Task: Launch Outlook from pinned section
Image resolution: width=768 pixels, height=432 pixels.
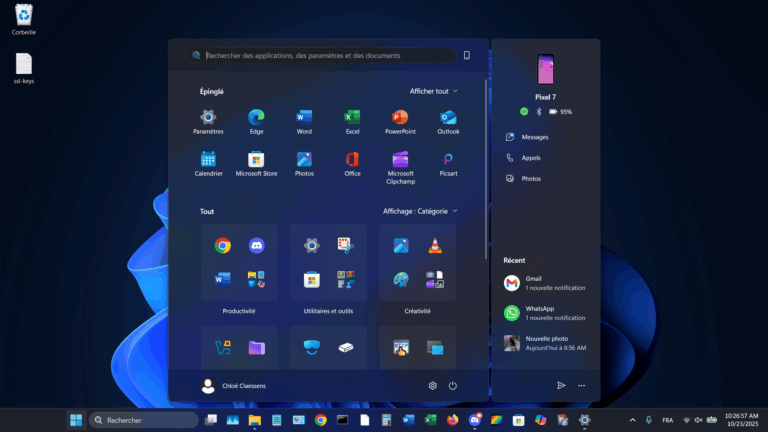Action: tap(448, 121)
